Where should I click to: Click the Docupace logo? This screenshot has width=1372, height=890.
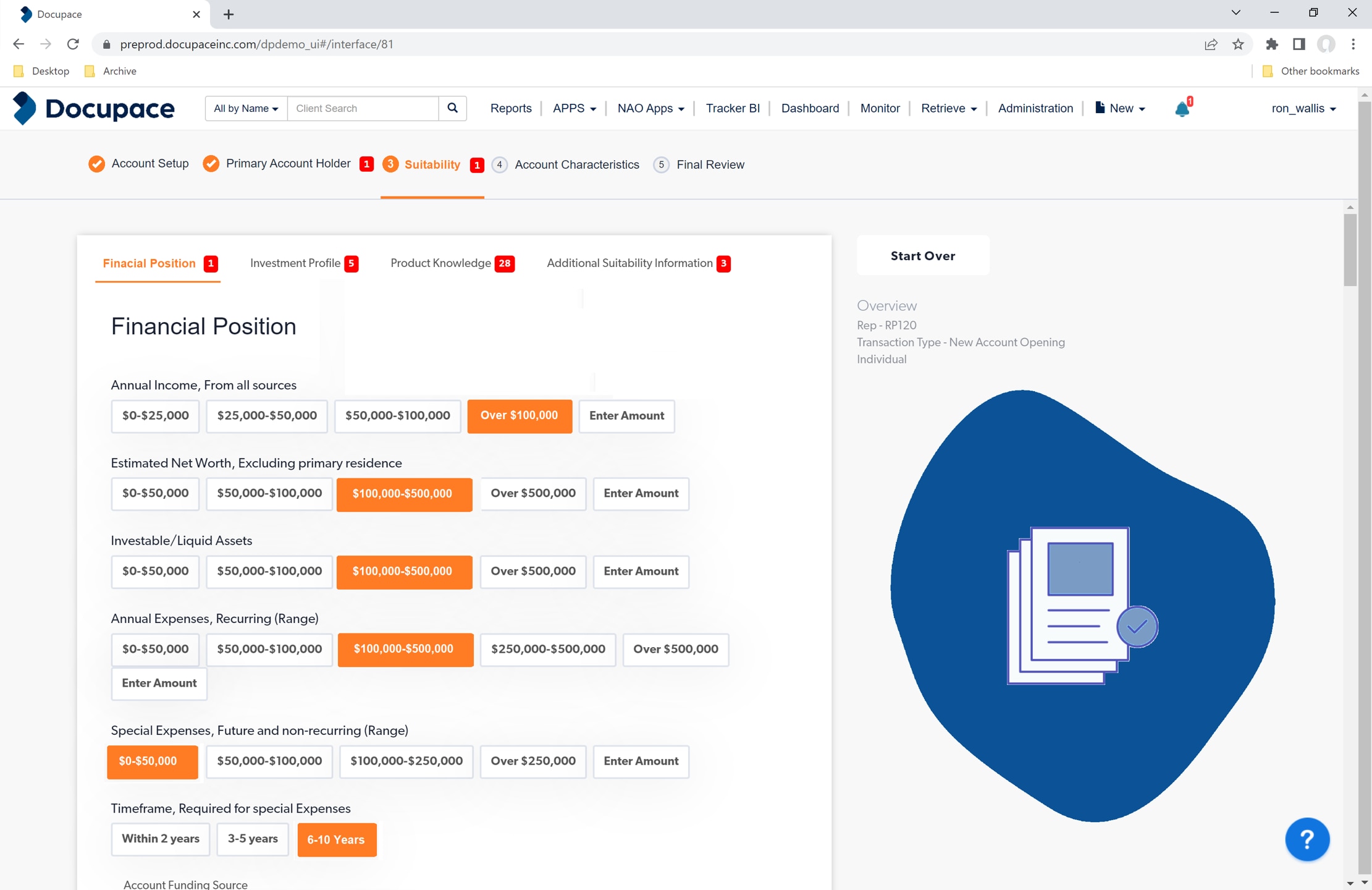point(94,108)
